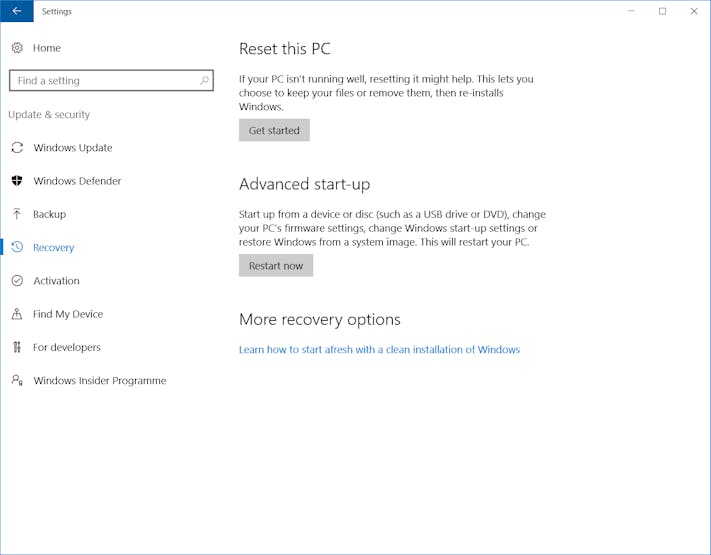
Task: Select Activation in the sidebar
Action: tap(56, 281)
